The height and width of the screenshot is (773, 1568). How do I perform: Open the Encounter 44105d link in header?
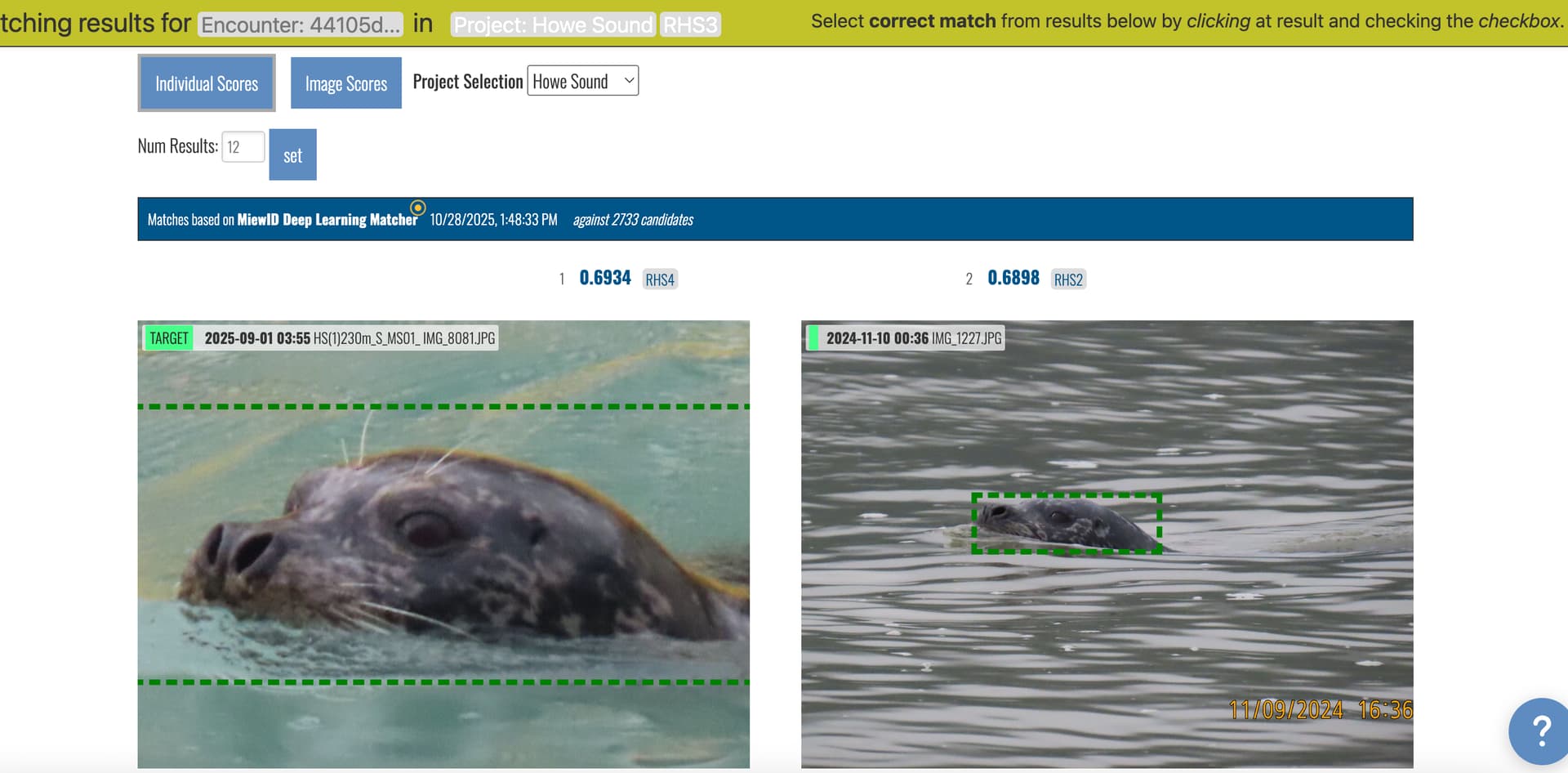coord(301,25)
